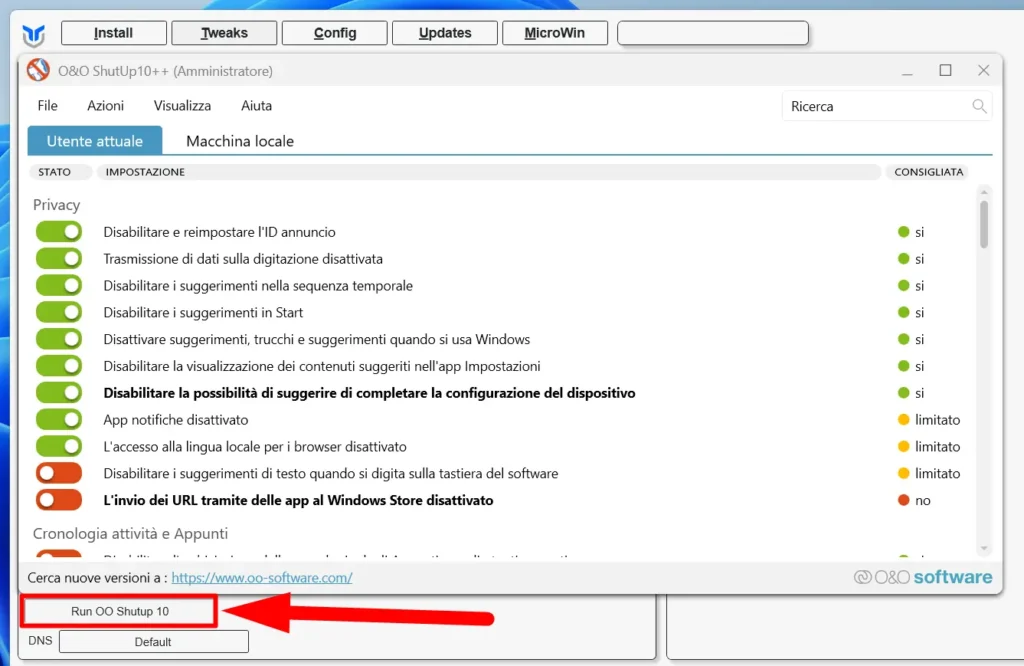Screen dimensions: 1024x666
Task: Toggle 'Disabilitare e reimpostare l'ID annuncio' switch
Action: pyautogui.click(x=59, y=232)
